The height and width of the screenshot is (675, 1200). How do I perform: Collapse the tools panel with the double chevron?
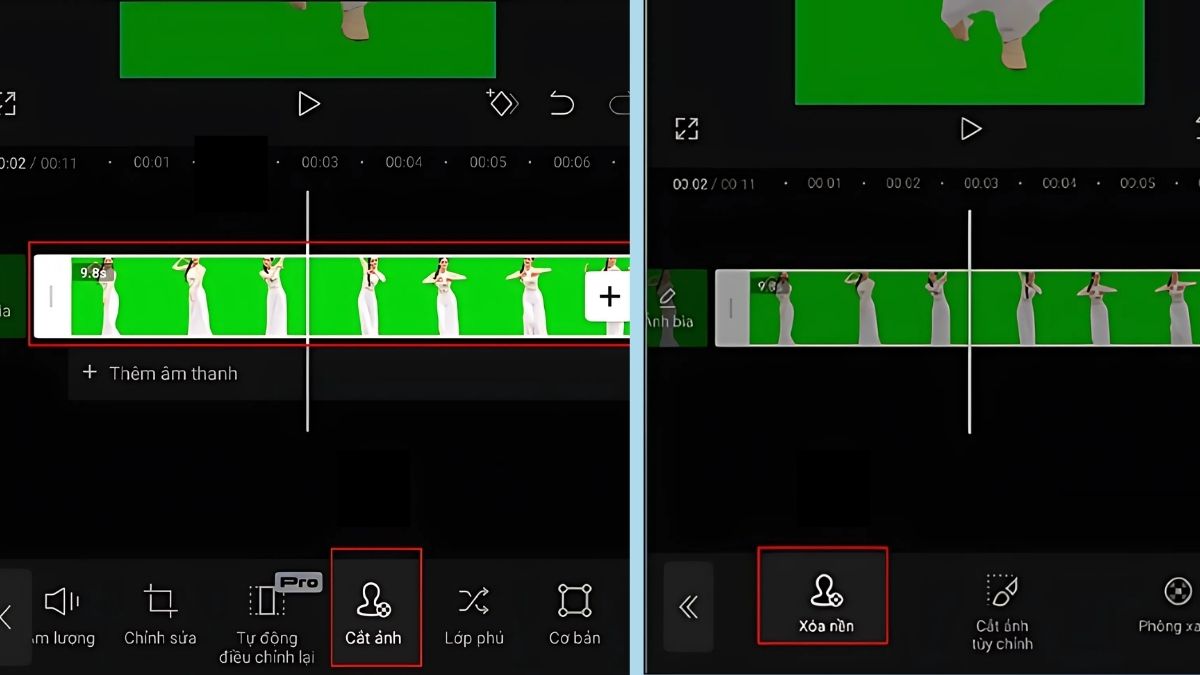click(x=689, y=608)
